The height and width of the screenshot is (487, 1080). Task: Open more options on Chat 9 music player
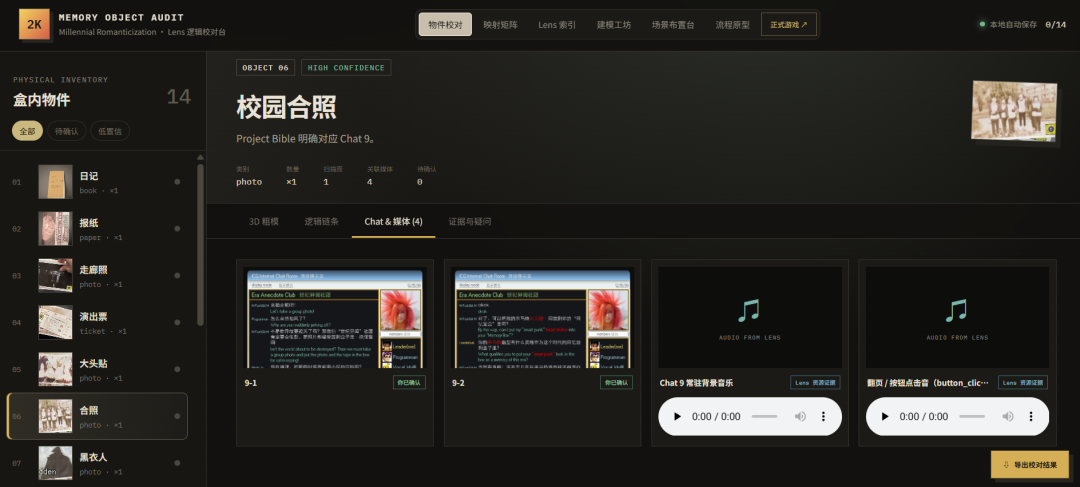click(x=823, y=417)
